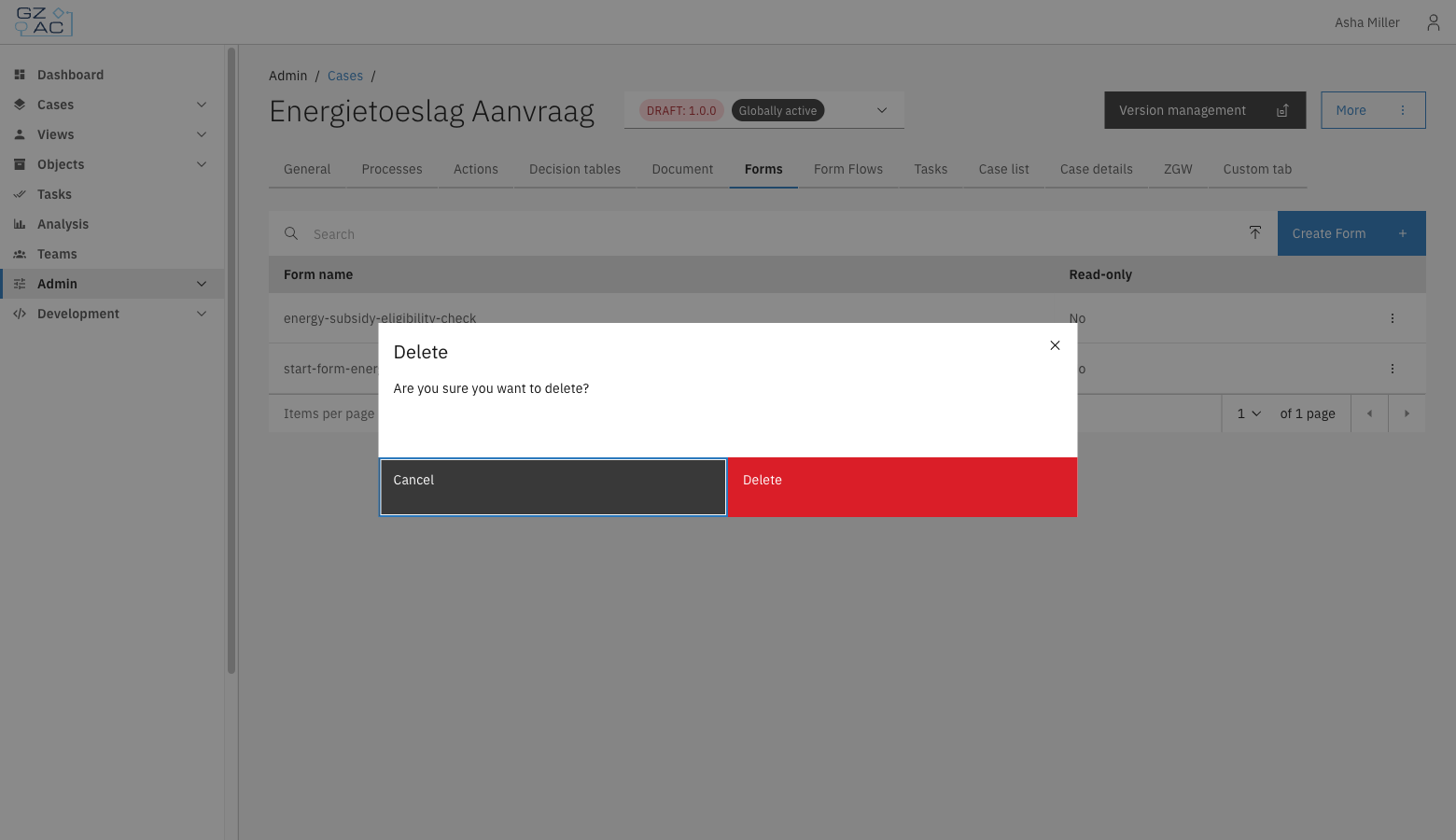The width and height of the screenshot is (1456, 840).
Task: Go to previous page arrow
Action: pyautogui.click(x=1370, y=413)
